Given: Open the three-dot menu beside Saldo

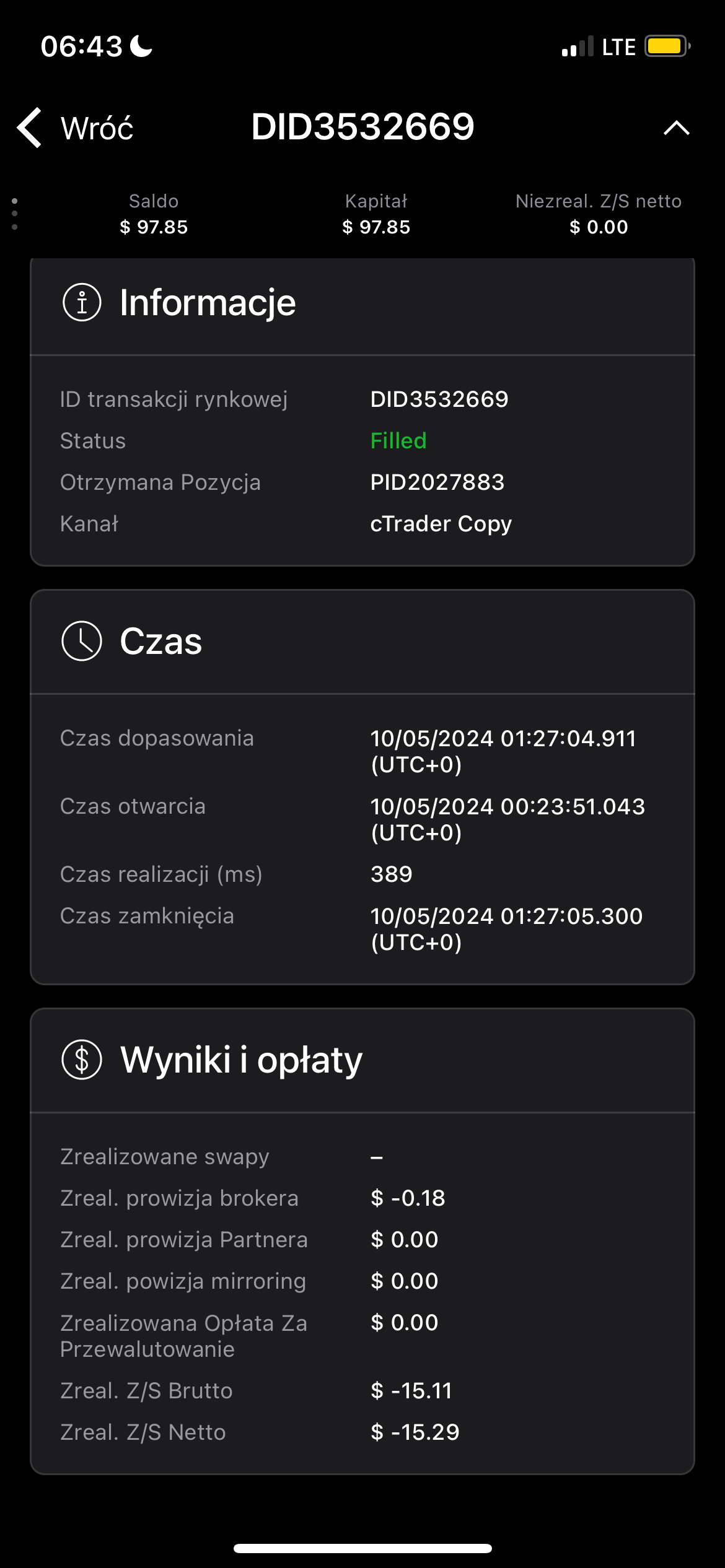Looking at the screenshot, I should pyautogui.click(x=15, y=214).
